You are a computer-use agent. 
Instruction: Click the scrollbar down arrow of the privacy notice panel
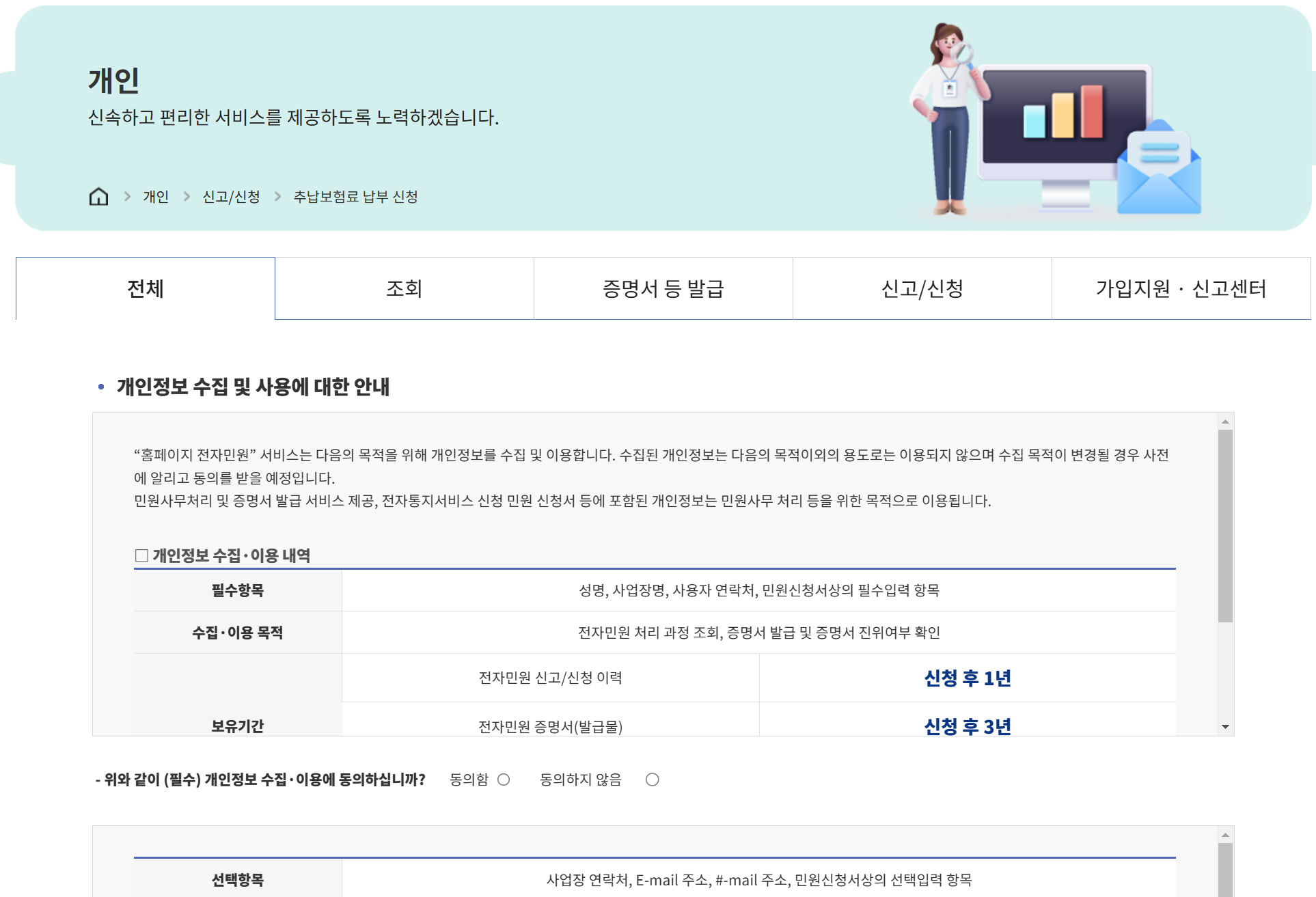tap(1226, 726)
